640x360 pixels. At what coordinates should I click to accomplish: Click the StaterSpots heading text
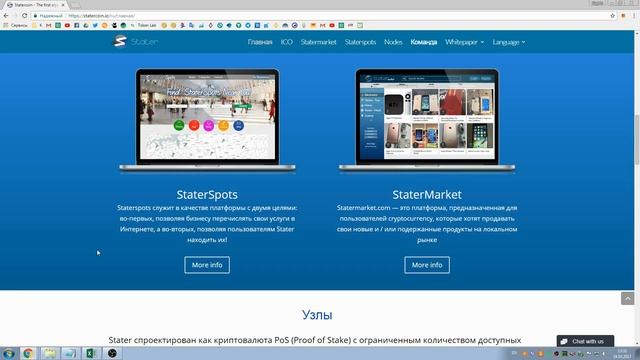(x=207, y=195)
